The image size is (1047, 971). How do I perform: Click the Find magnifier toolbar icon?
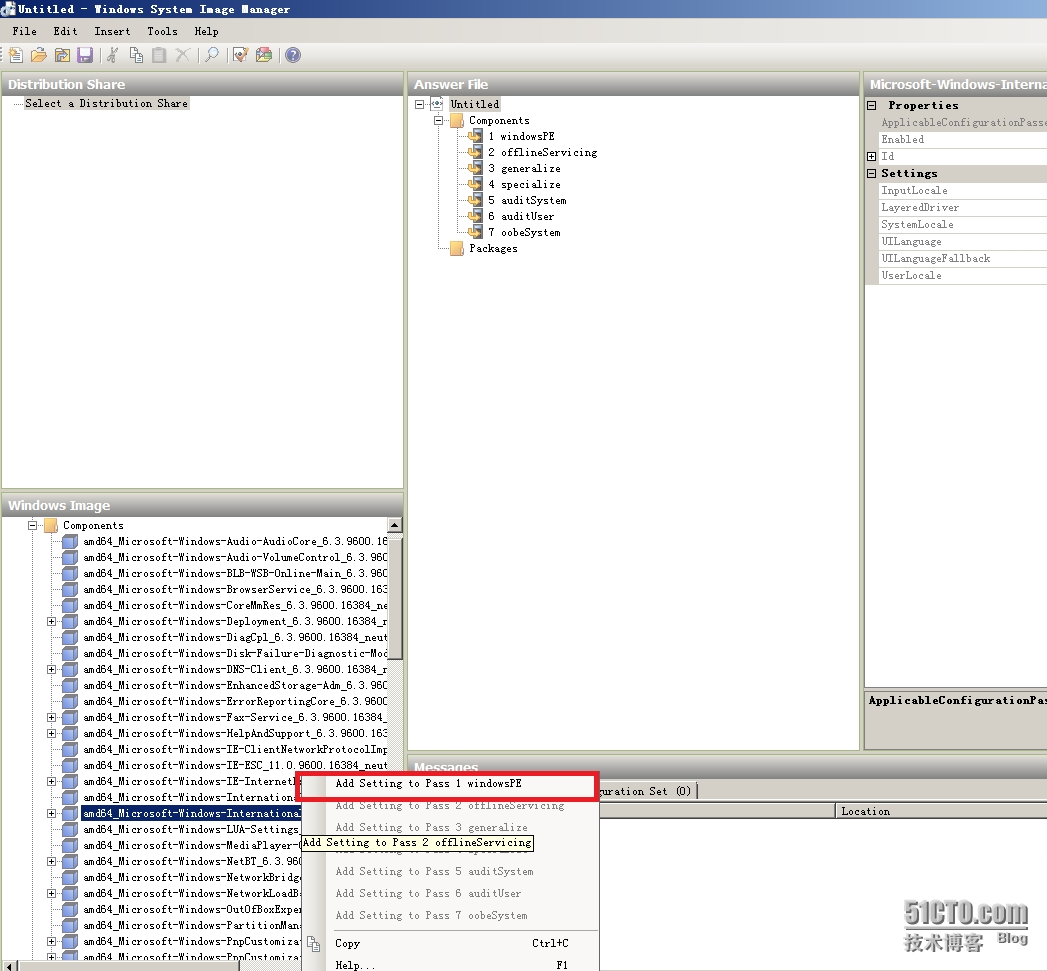click(212, 55)
